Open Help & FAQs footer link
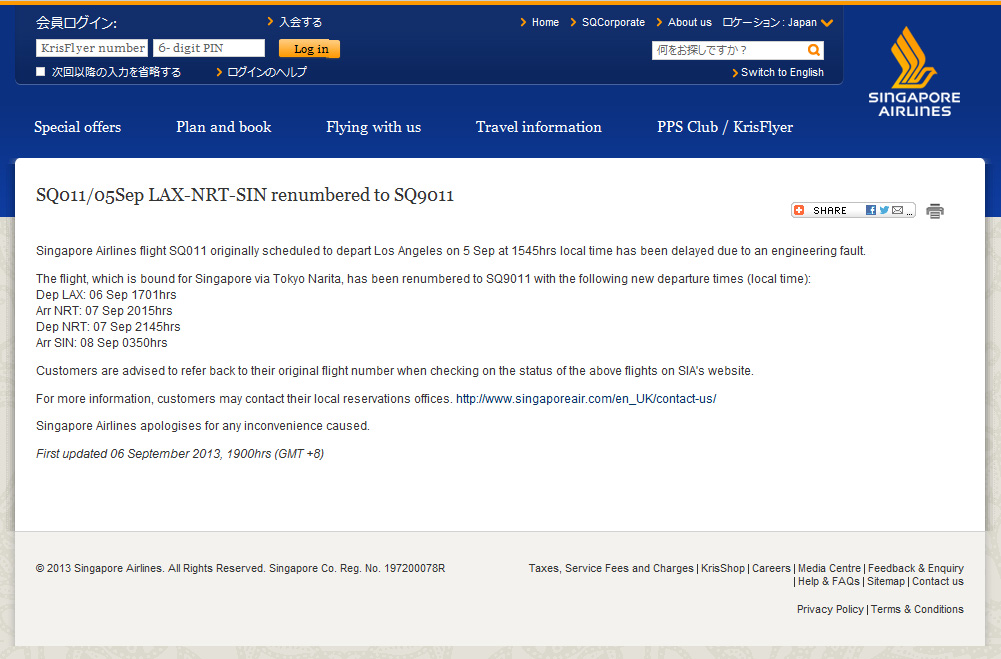The image size is (1001, 659). [x=829, y=581]
